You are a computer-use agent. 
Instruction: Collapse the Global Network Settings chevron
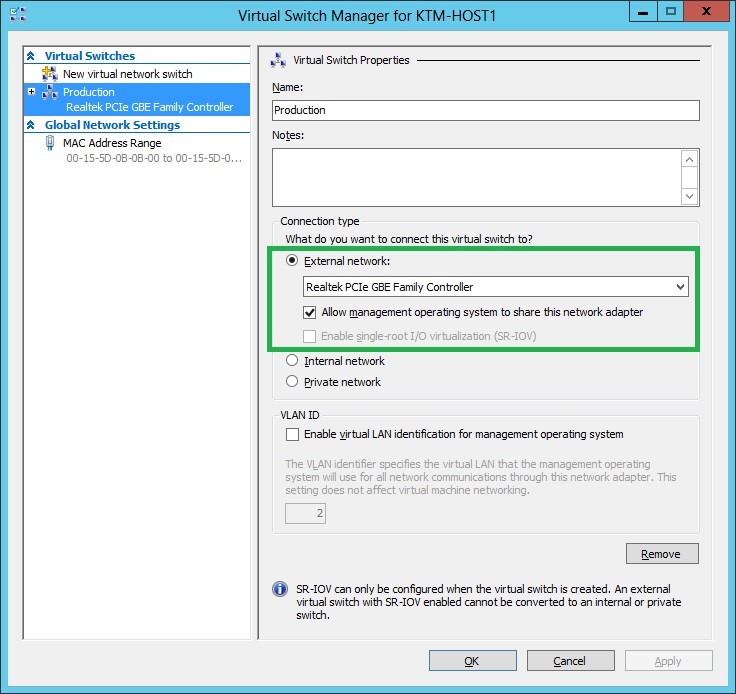coord(31,125)
